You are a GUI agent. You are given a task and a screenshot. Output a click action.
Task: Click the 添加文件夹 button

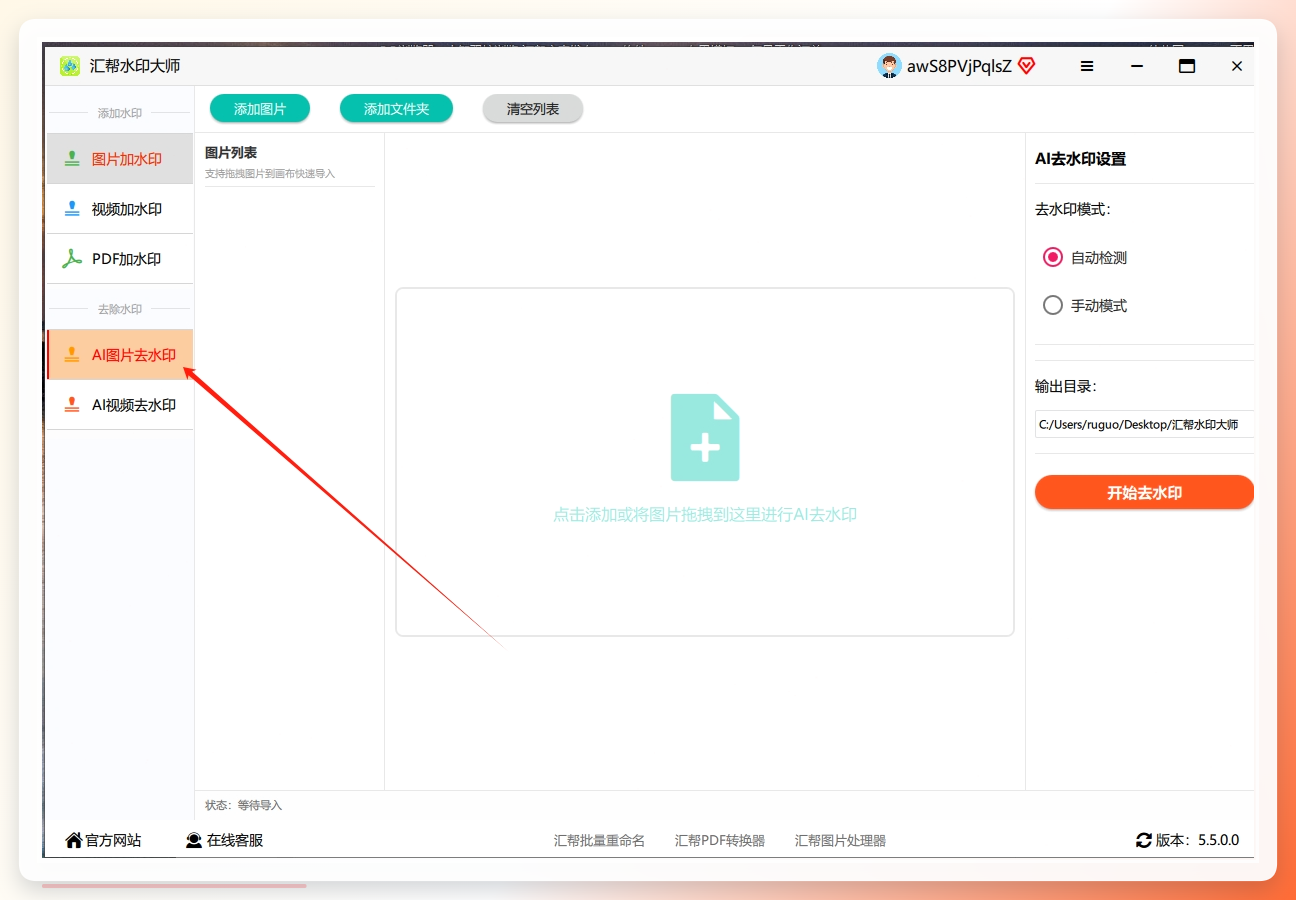(x=396, y=109)
